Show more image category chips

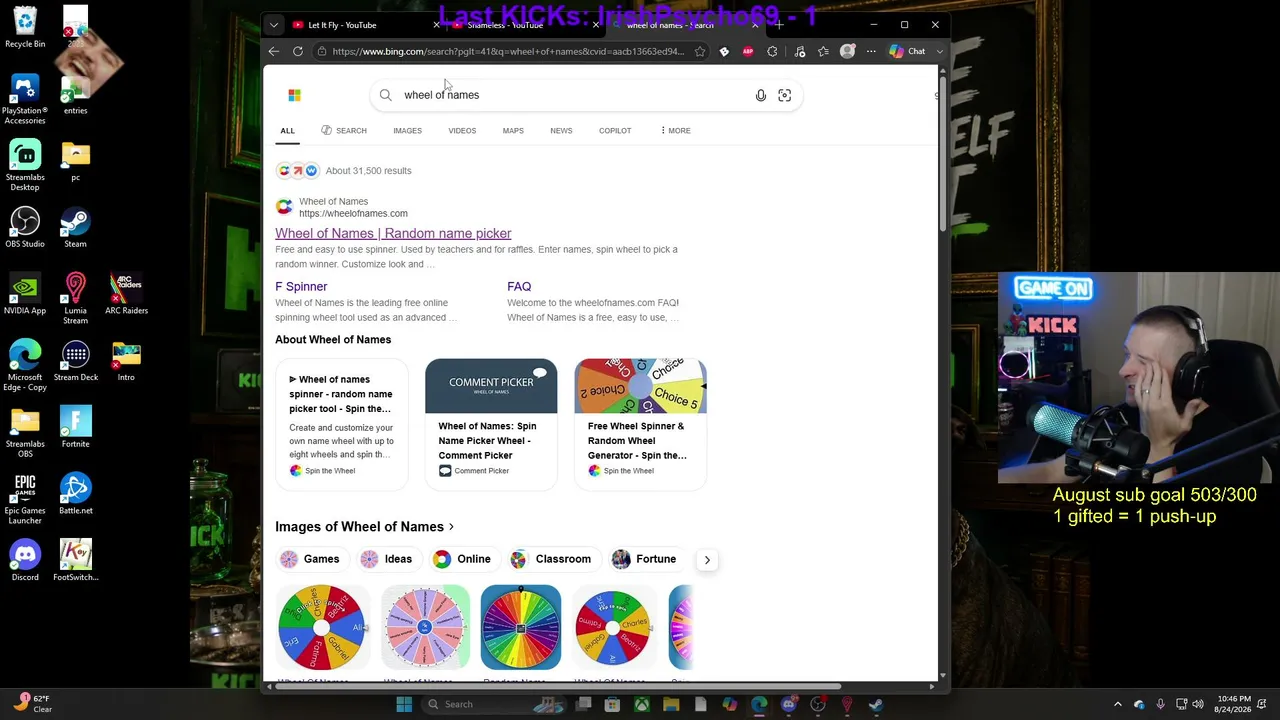tap(707, 560)
